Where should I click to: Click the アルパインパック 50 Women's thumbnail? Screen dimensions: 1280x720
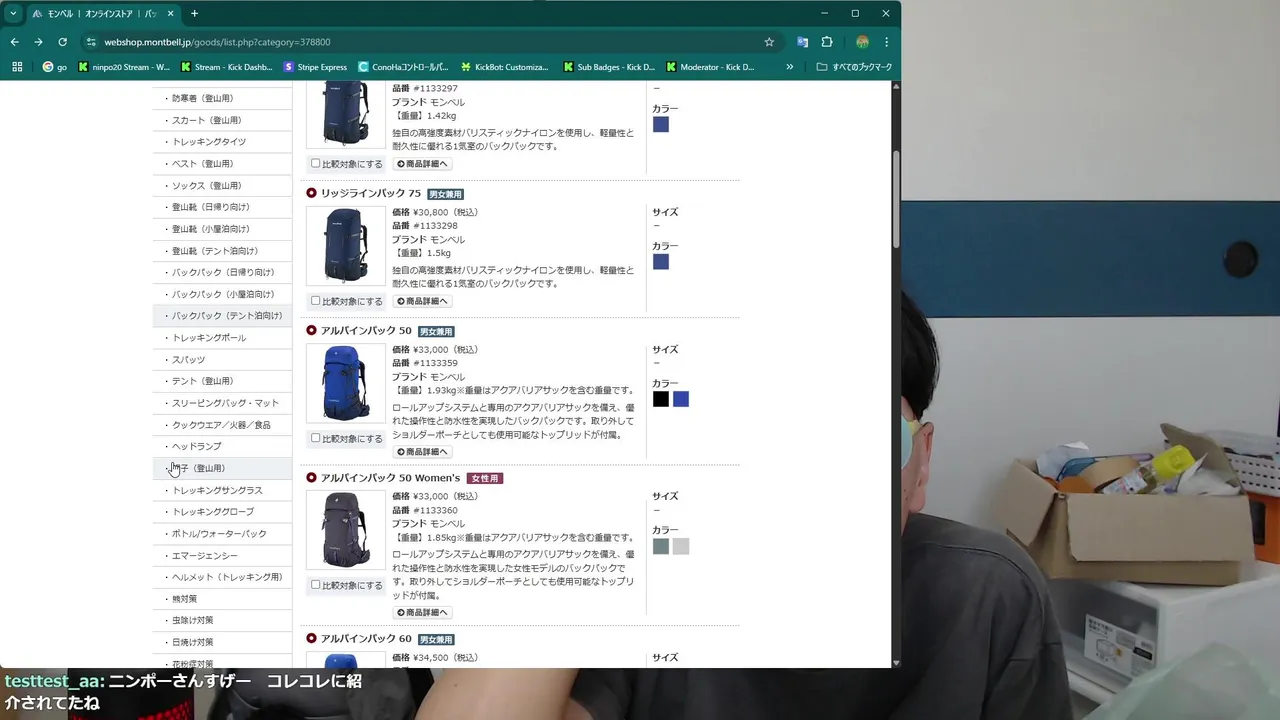click(346, 530)
